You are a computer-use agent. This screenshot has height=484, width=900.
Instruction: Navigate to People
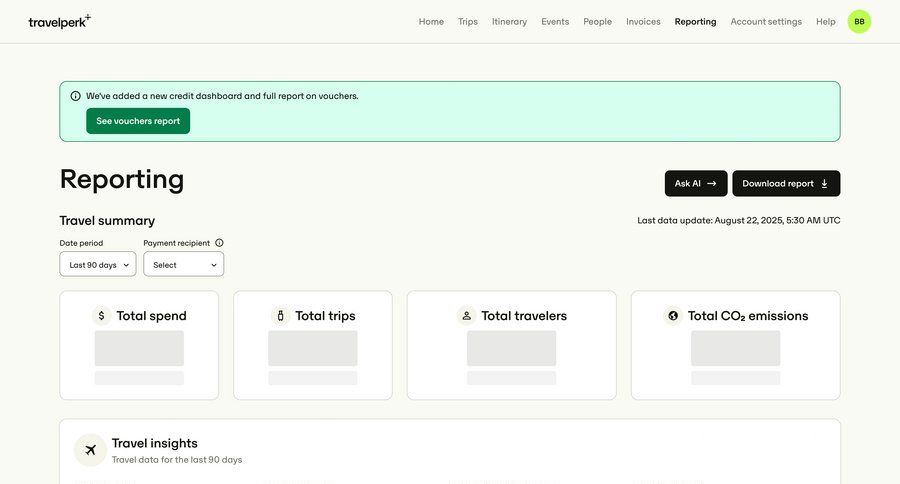click(x=598, y=22)
